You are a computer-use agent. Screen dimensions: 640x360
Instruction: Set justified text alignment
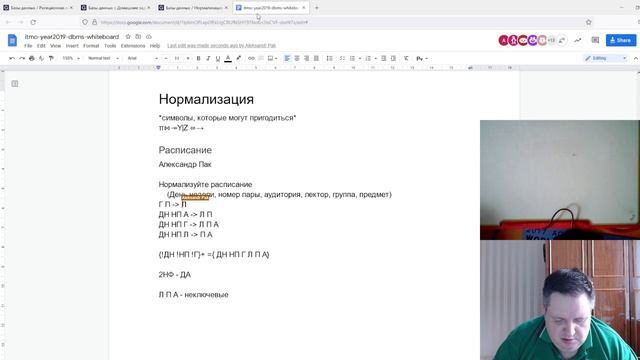[316, 58]
